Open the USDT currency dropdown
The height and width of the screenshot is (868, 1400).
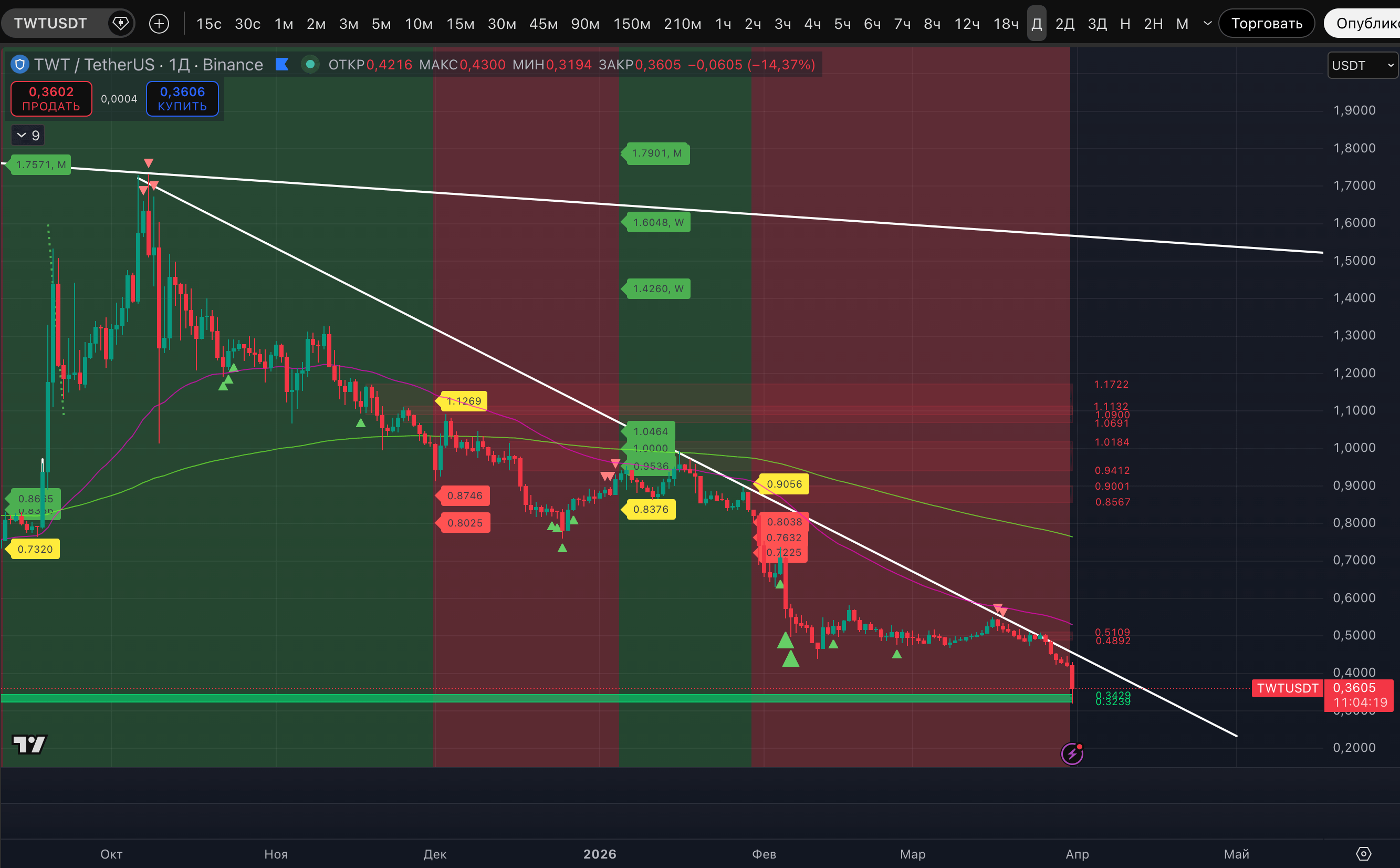1362,66
